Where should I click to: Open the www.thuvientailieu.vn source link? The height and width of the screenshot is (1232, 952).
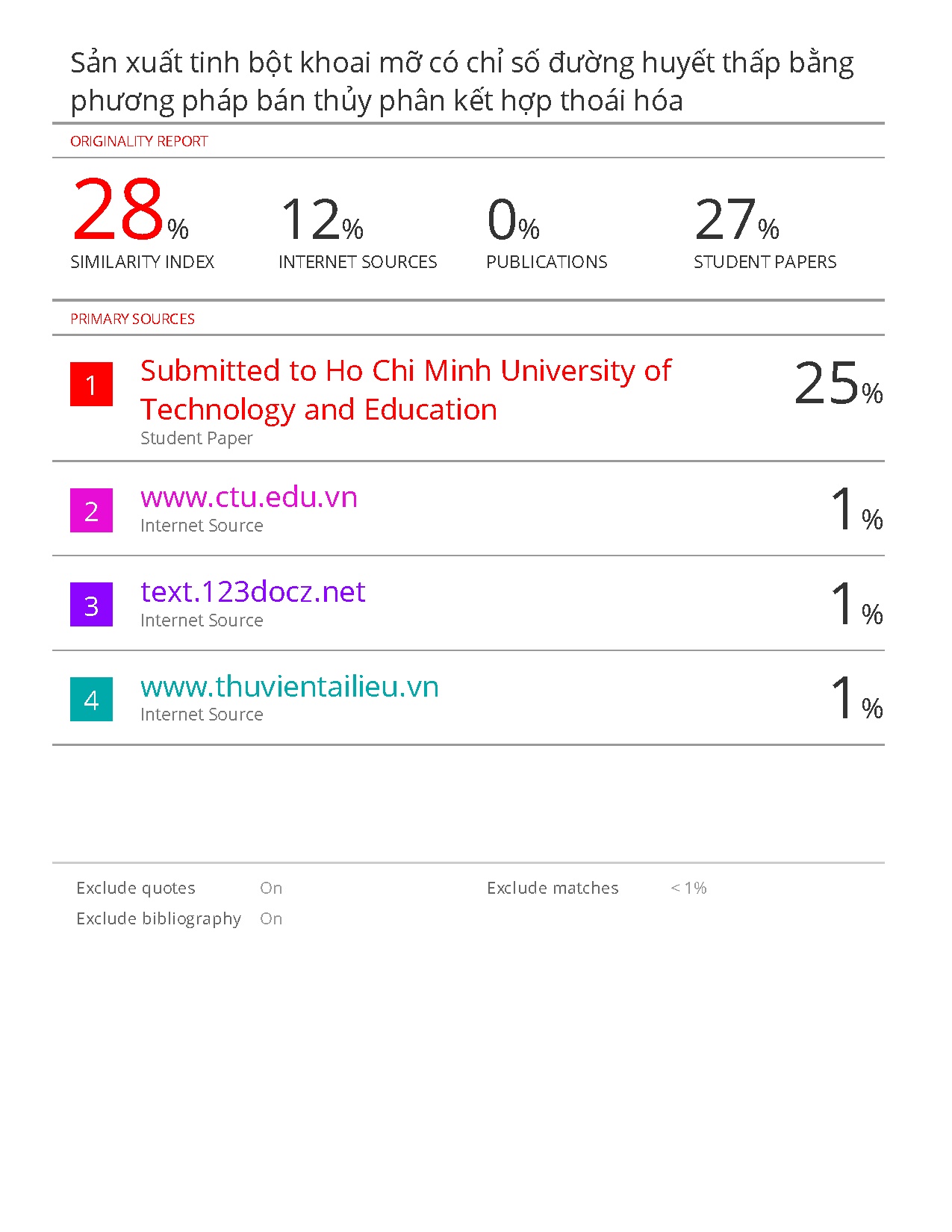click(289, 687)
